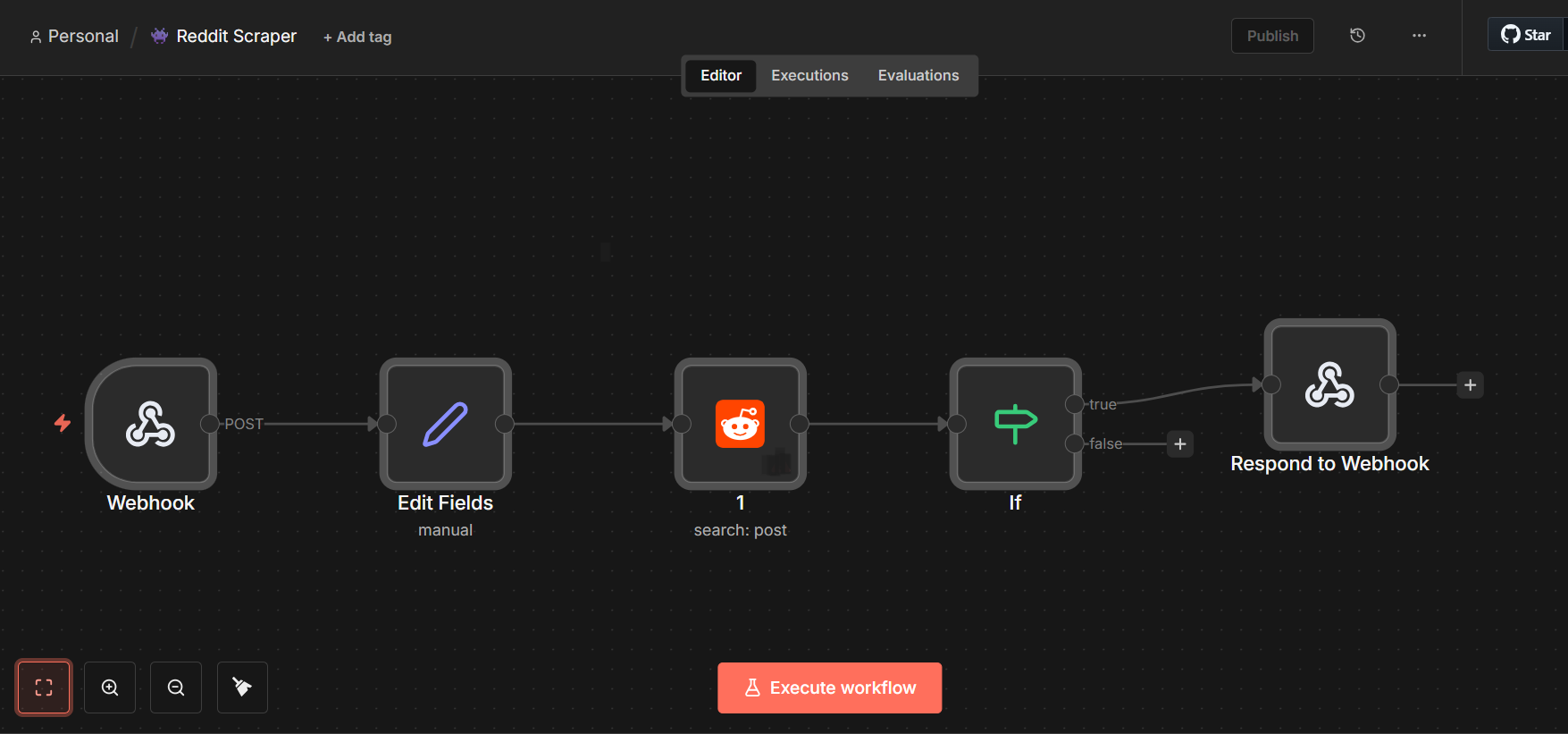1568x734 pixels.
Task: Click the 'Respond to Webhook' label
Action: coord(1330,464)
